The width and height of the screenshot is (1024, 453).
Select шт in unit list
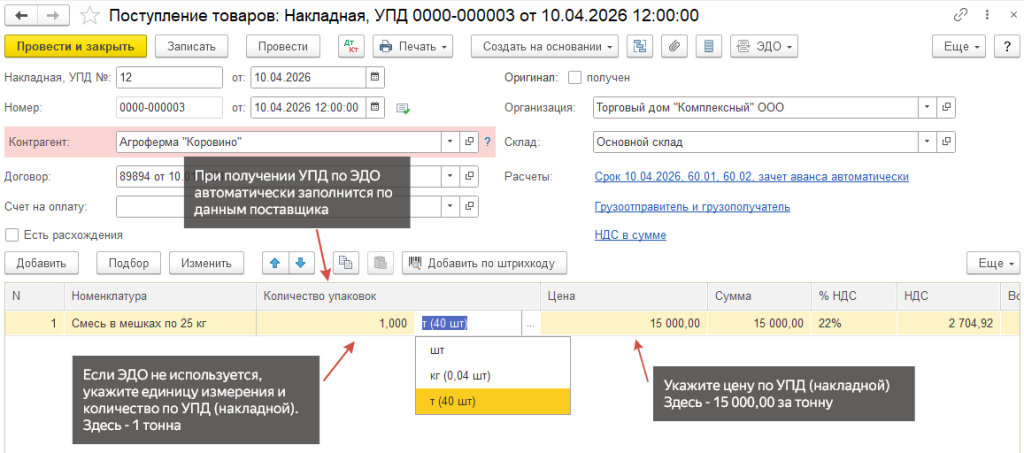point(492,350)
